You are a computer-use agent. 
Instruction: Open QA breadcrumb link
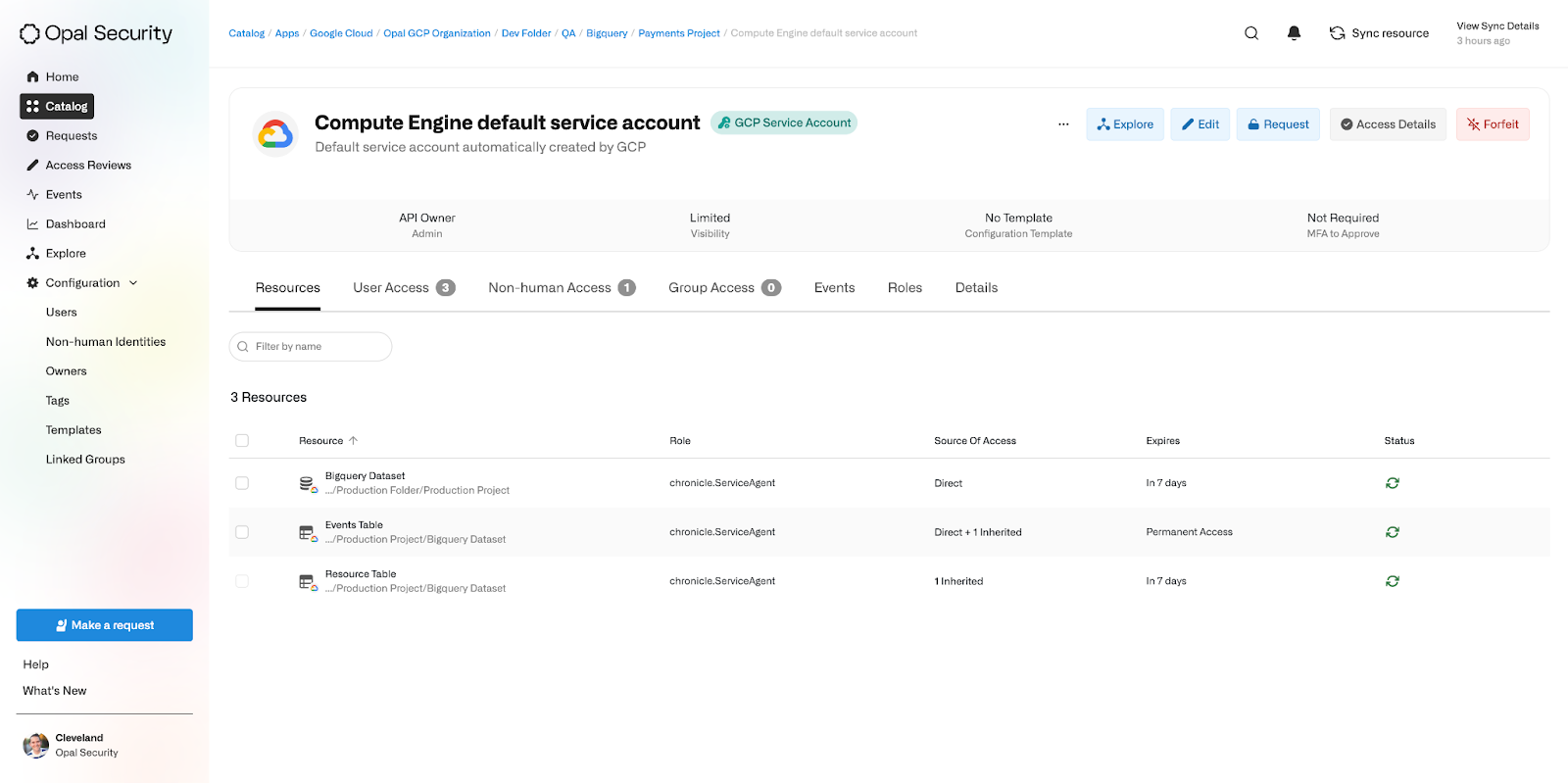568,33
